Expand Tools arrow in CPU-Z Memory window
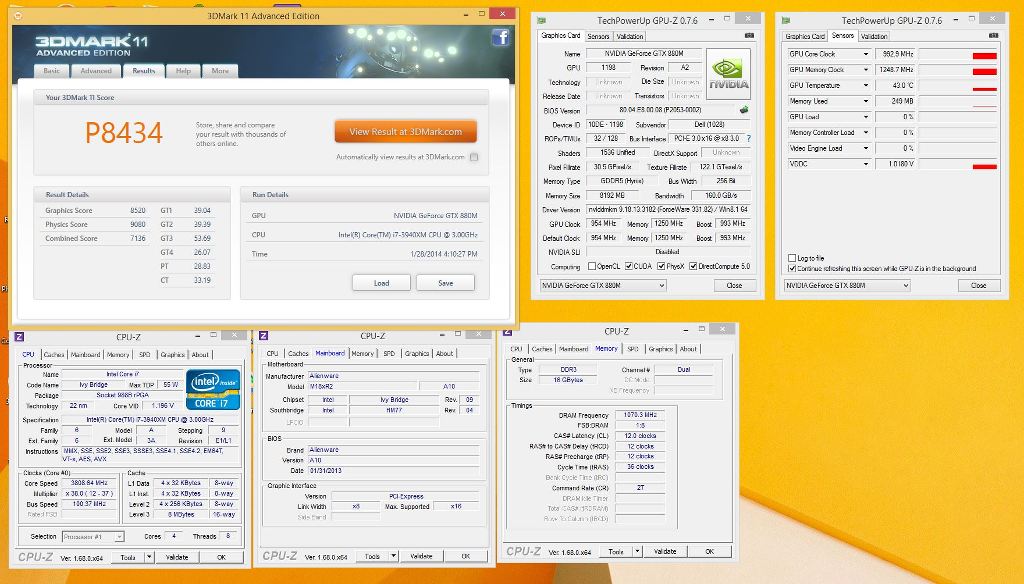This screenshot has width=1024, height=584. tap(637, 552)
